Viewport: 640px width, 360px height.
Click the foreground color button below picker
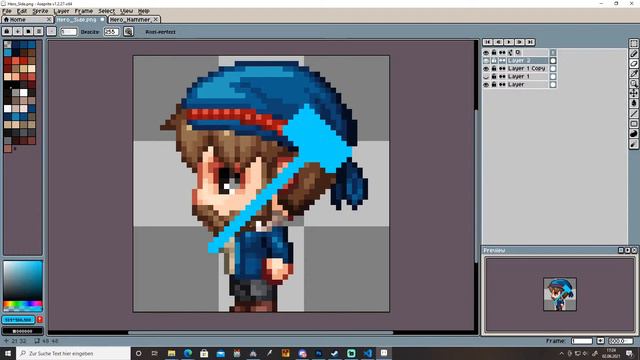(18, 320)
